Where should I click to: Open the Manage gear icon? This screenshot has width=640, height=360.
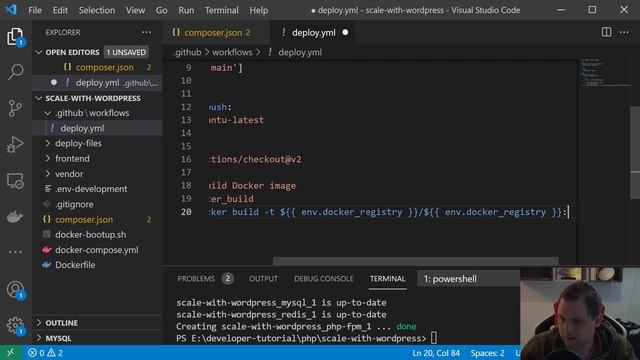(16, 326)
